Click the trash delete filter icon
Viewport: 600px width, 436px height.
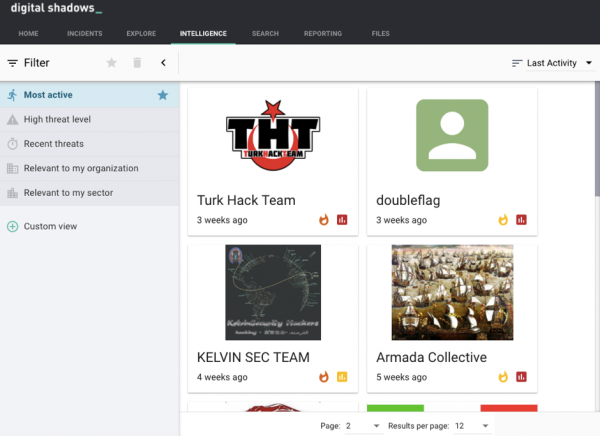[137, 62]
